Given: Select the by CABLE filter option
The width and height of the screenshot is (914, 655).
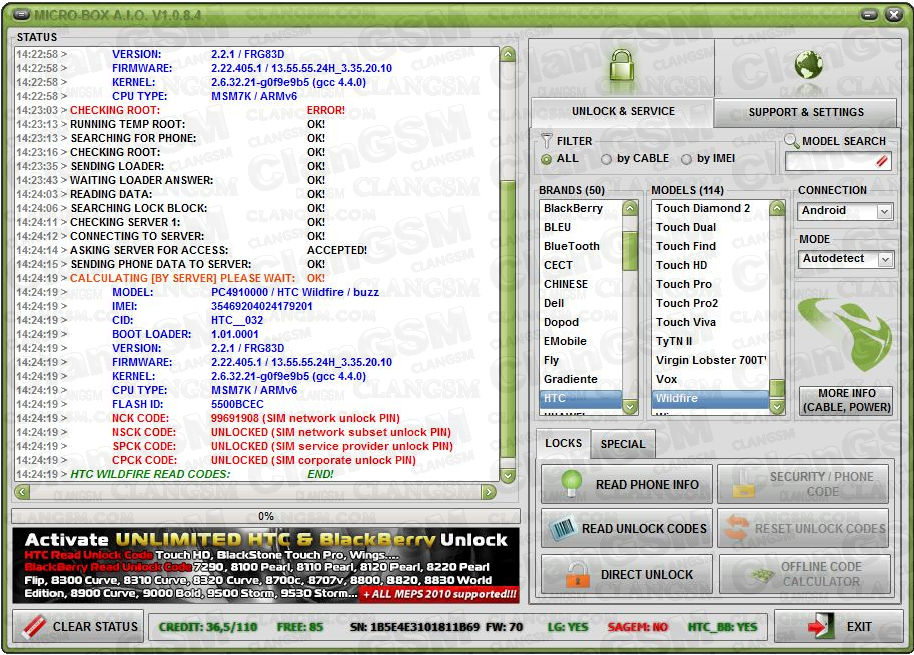Looking at the screenshot, I should point(606,159).
